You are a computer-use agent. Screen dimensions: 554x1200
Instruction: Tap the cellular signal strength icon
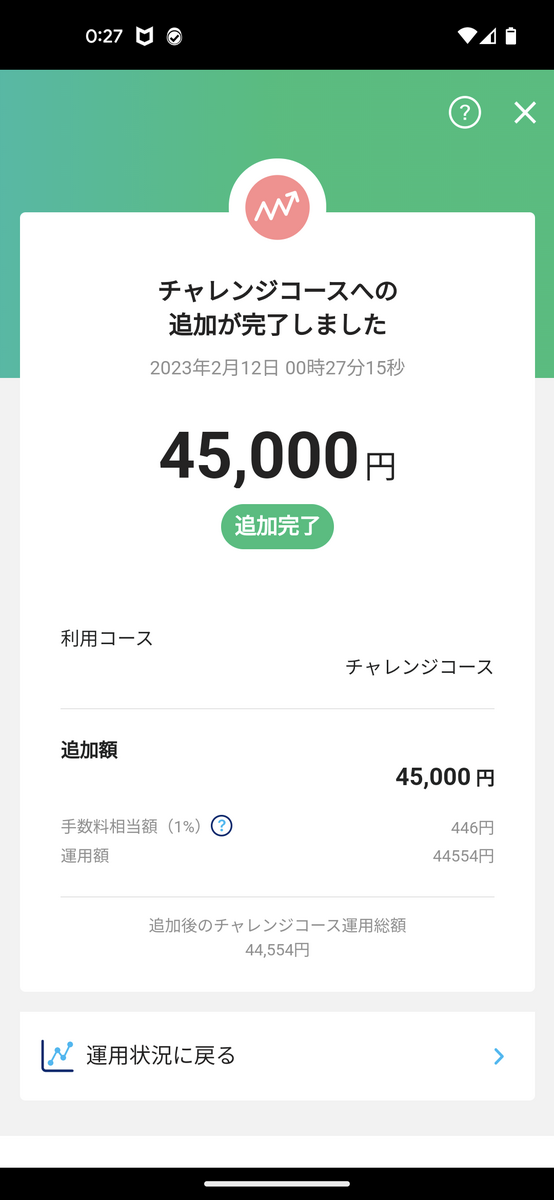(x=489, y=36)
